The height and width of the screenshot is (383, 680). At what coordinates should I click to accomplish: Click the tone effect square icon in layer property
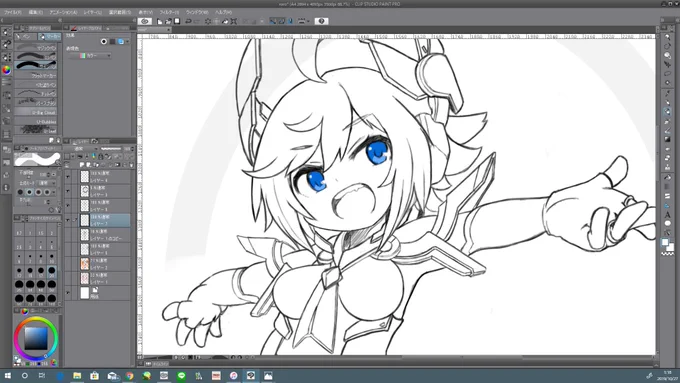coord(112,42)
